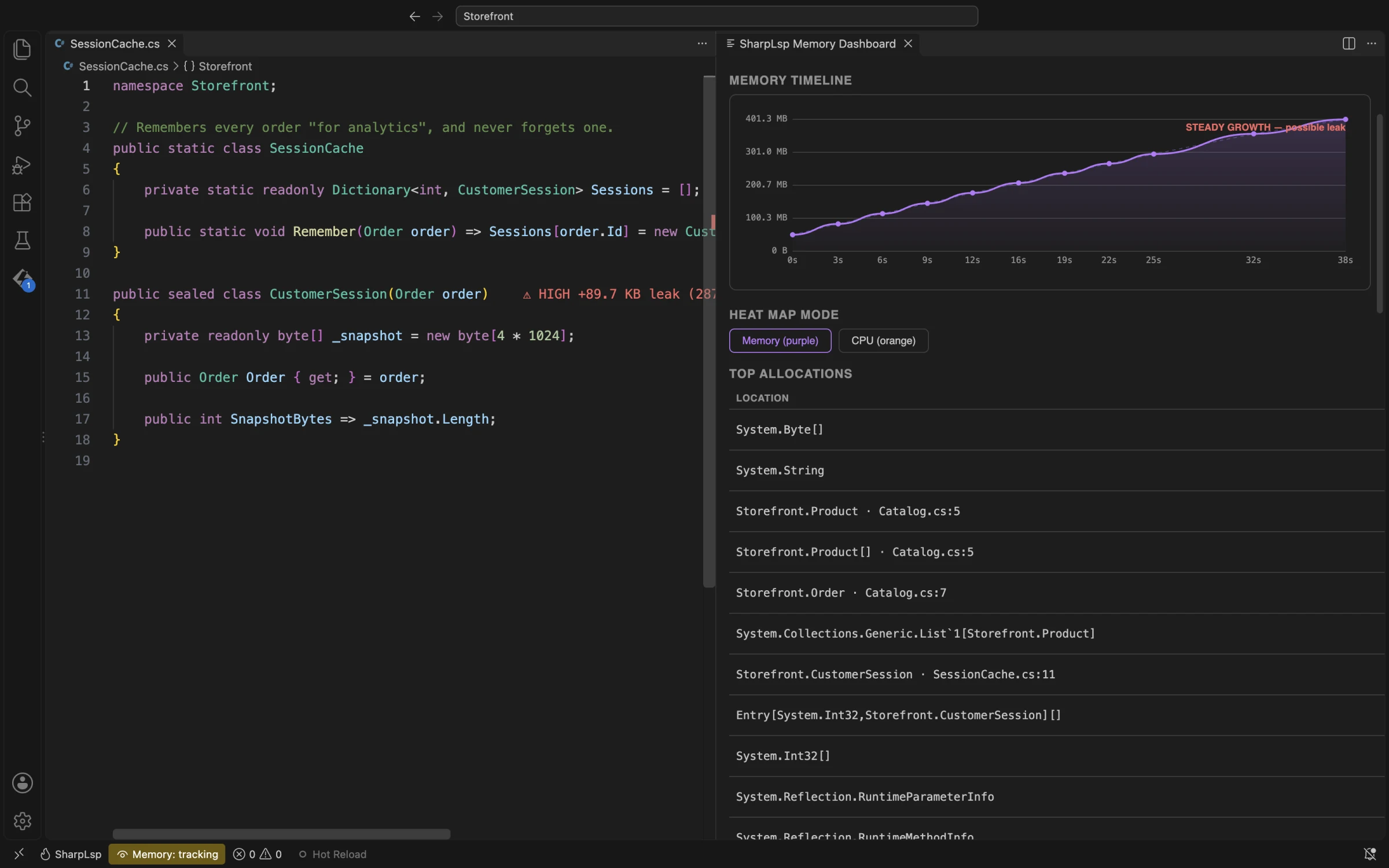Screen dimensions: 1389x868
Task: Click the LOCATION column header
Action: [x=762, y=398]
